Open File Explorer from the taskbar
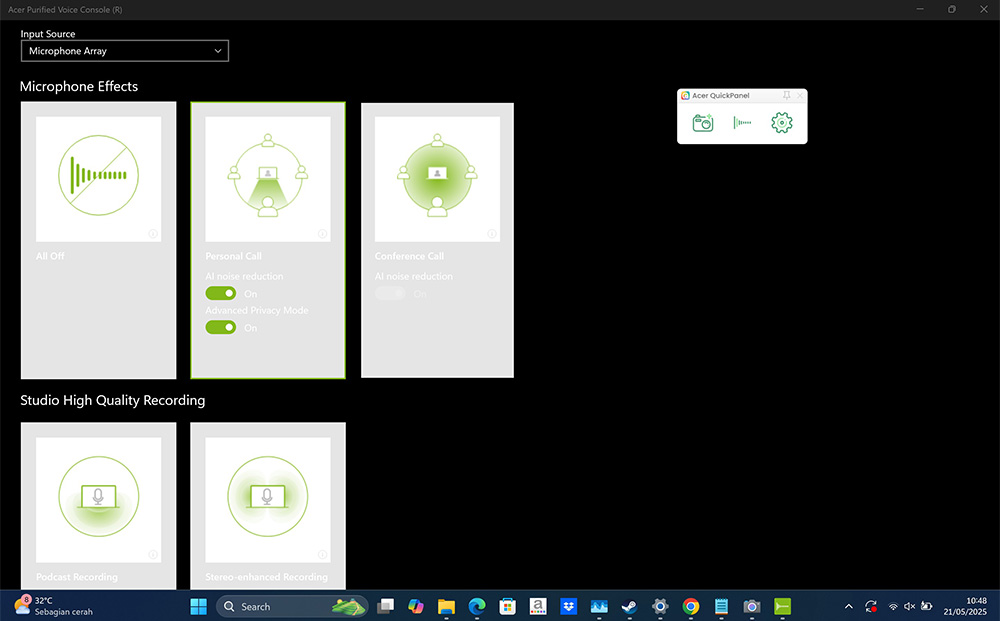The height and width of the screenshot is (621, 1000). (x=446, y=606)
